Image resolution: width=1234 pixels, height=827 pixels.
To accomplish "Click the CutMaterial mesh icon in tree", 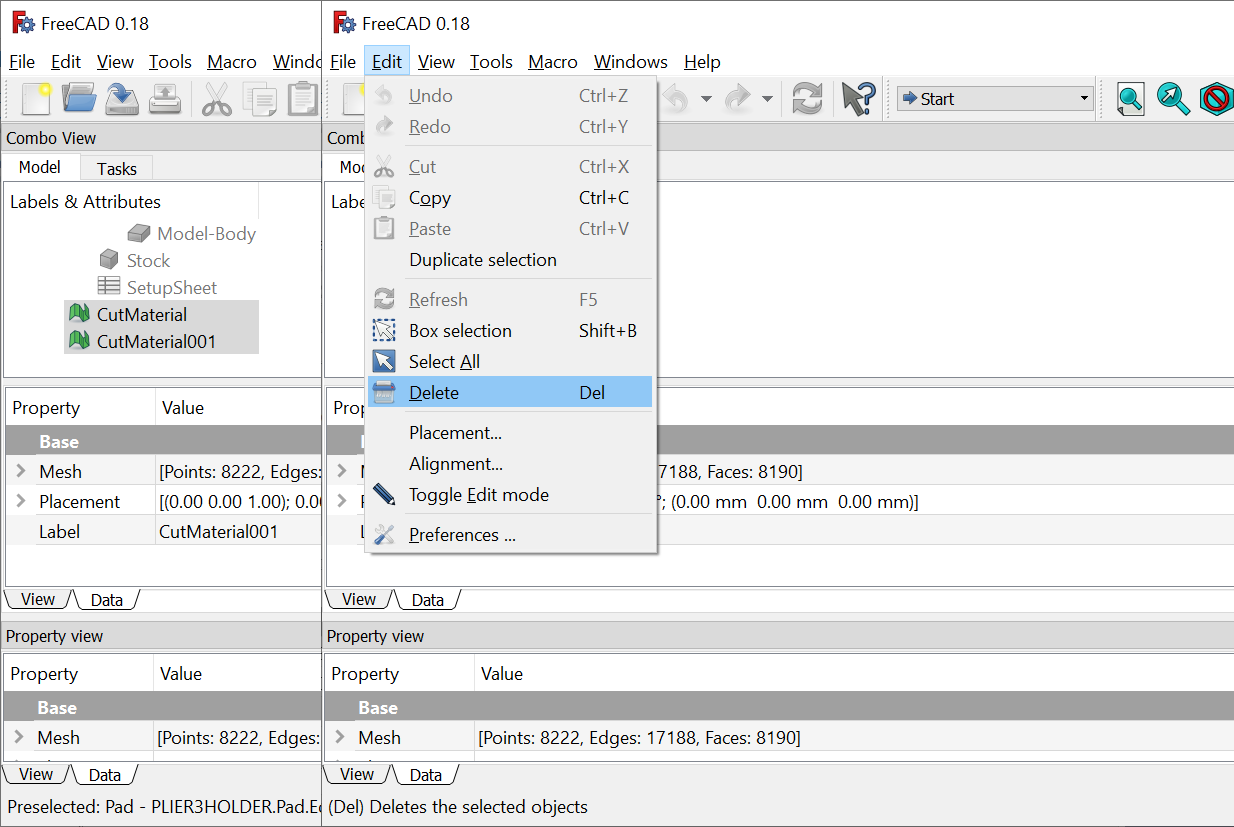I will [x=80, y=314].
